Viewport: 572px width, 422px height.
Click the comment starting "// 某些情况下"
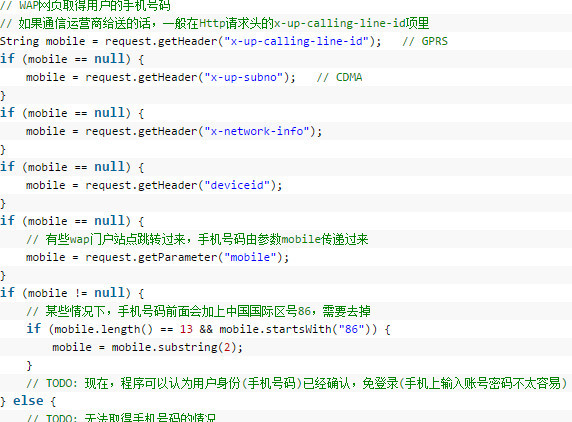click(x=198, y=311)
